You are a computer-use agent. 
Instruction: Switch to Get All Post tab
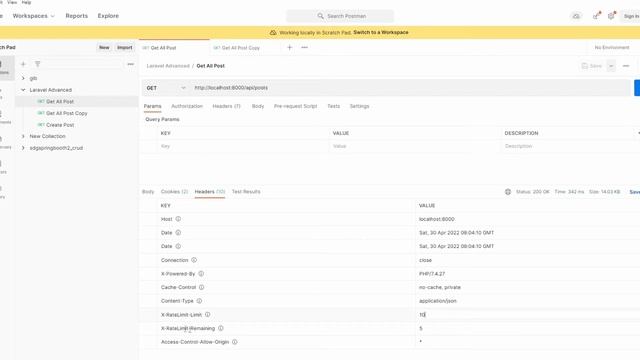tap(174, 48)
